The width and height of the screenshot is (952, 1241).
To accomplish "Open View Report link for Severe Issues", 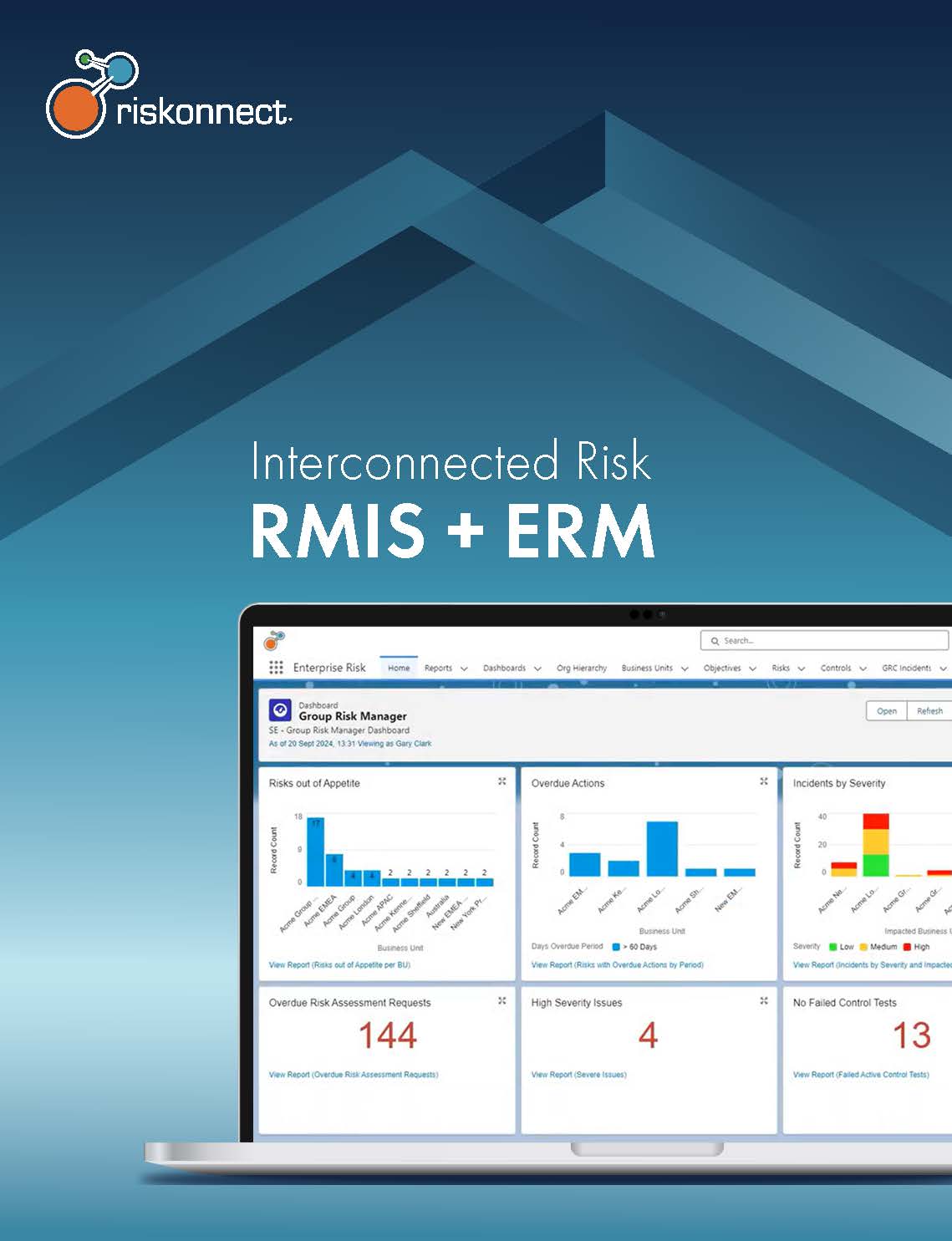I will click(x=578, y=1075).
